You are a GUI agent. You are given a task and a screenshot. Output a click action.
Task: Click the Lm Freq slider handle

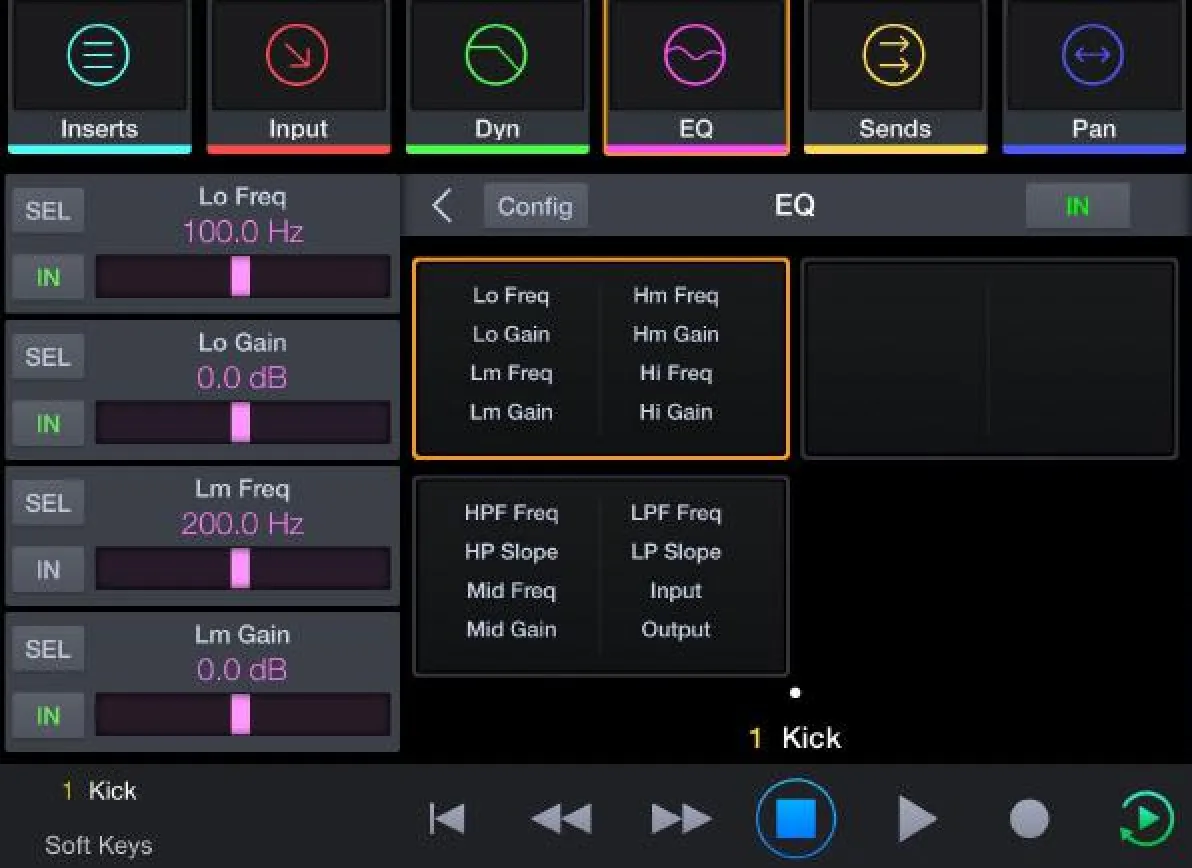(x=240, y=568)
